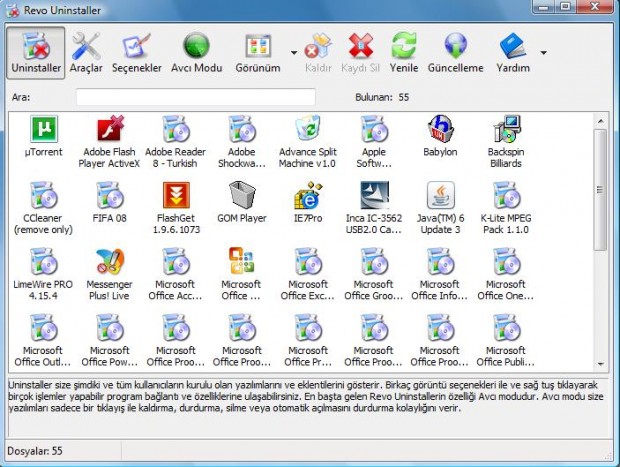Select Microsoft Office Excel entry

click(308, 274)
